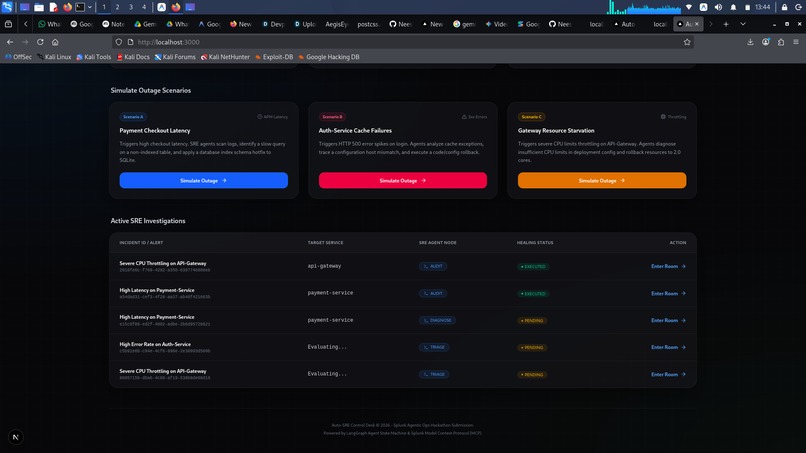This screenshot has width=806, height=453.
Task: Enter Room for the payment-service EXECUTED incident
Action: pyautogui.click(x=668, y=293)
